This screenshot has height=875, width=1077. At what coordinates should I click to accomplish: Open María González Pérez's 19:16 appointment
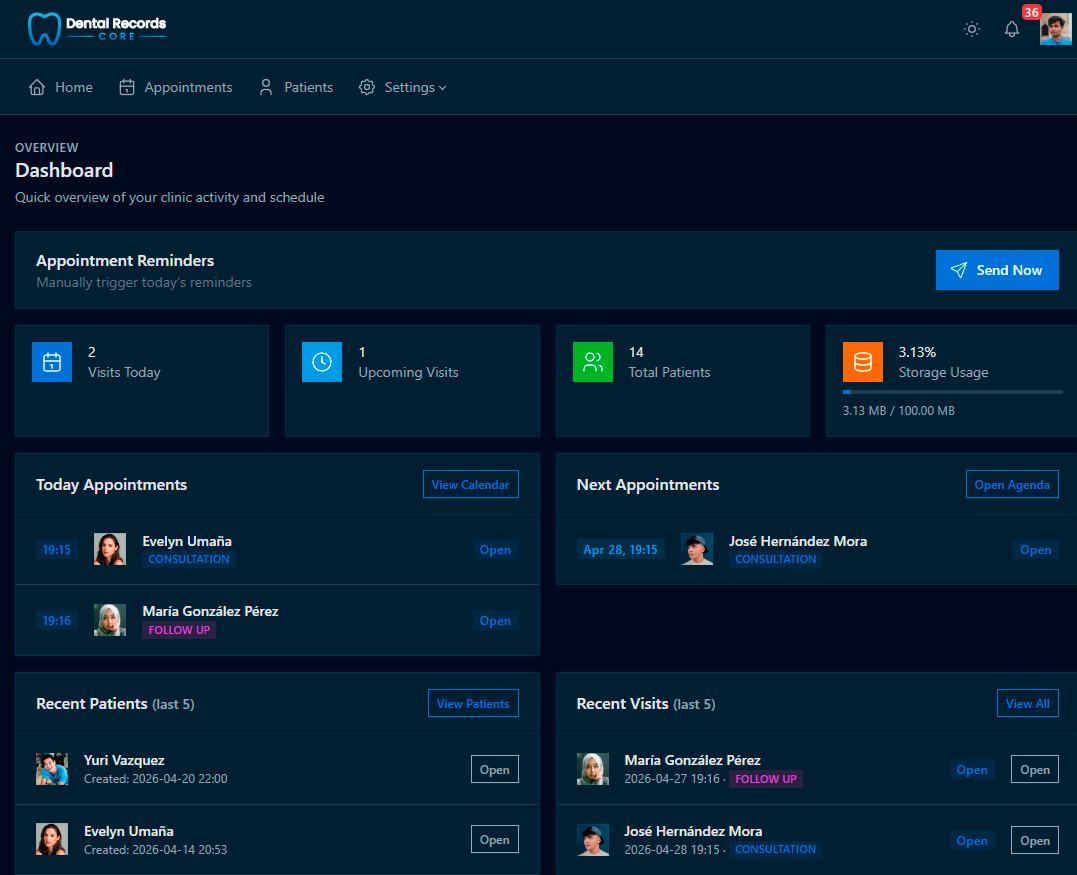pos(495,620)
